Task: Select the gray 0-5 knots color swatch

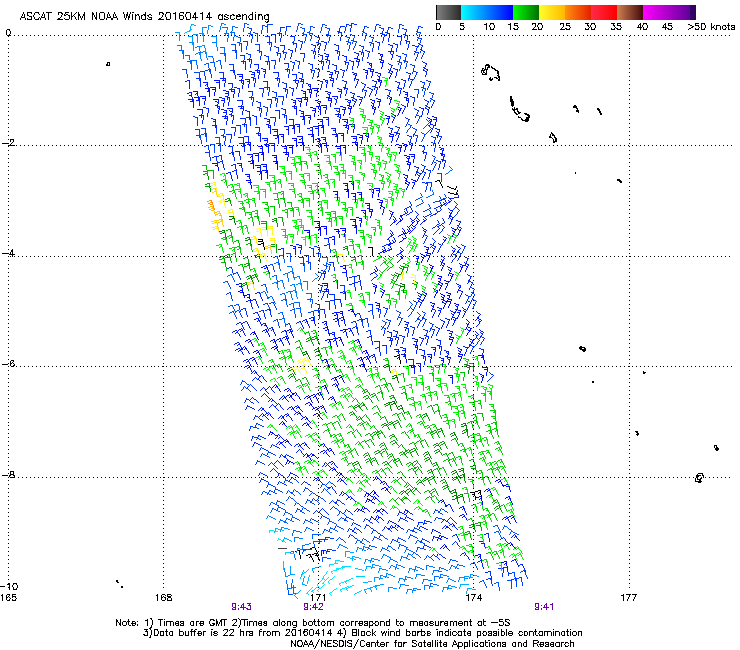Action: tap(448, 12)
